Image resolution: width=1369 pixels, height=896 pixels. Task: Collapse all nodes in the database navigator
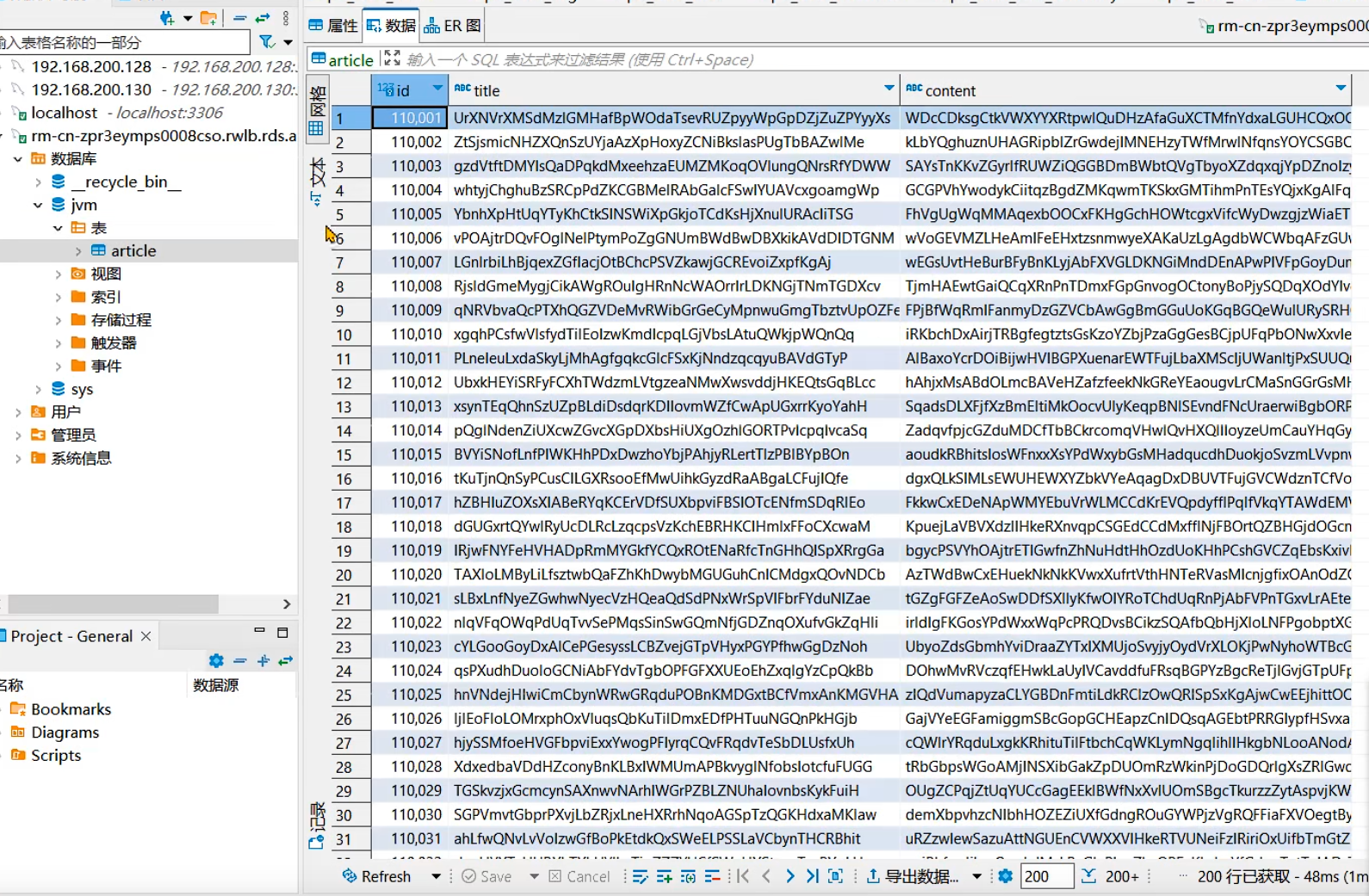(240, 18)
